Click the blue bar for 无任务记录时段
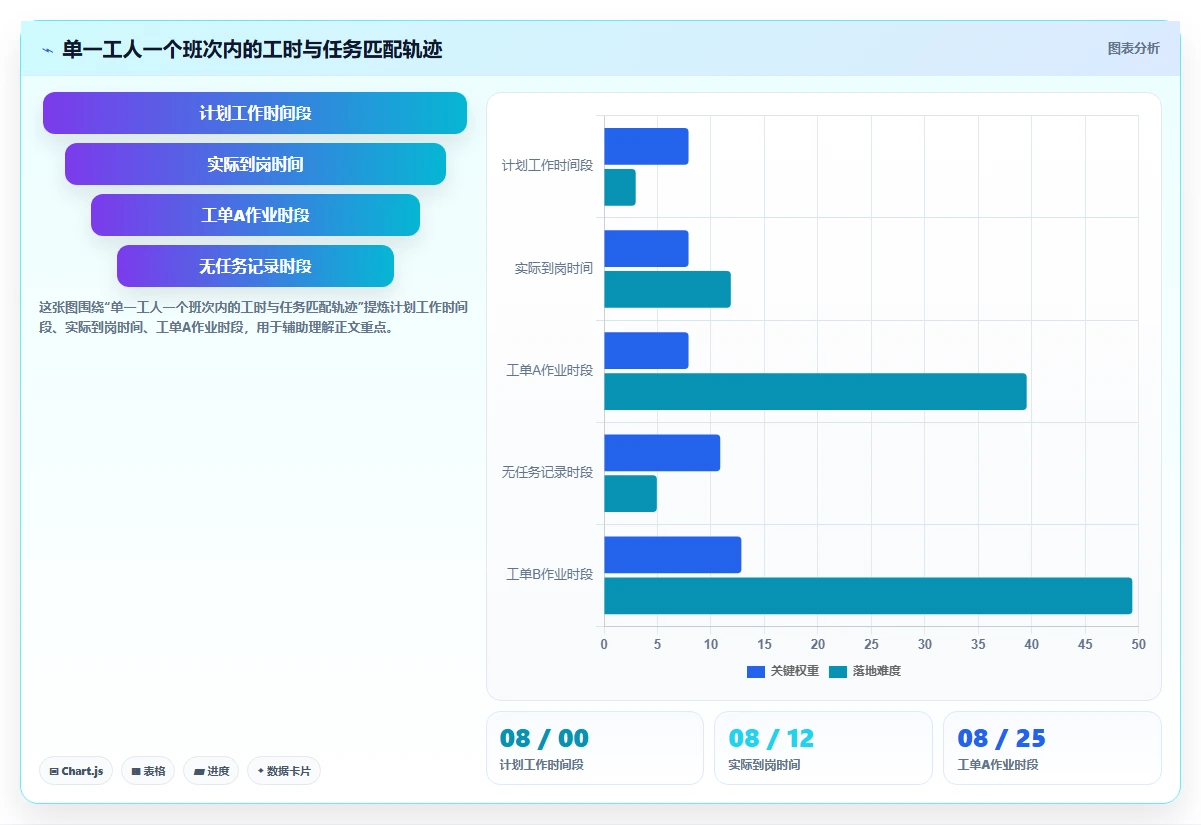The width and height of the screenshot is (1201, 825). (x=662, y=453)
